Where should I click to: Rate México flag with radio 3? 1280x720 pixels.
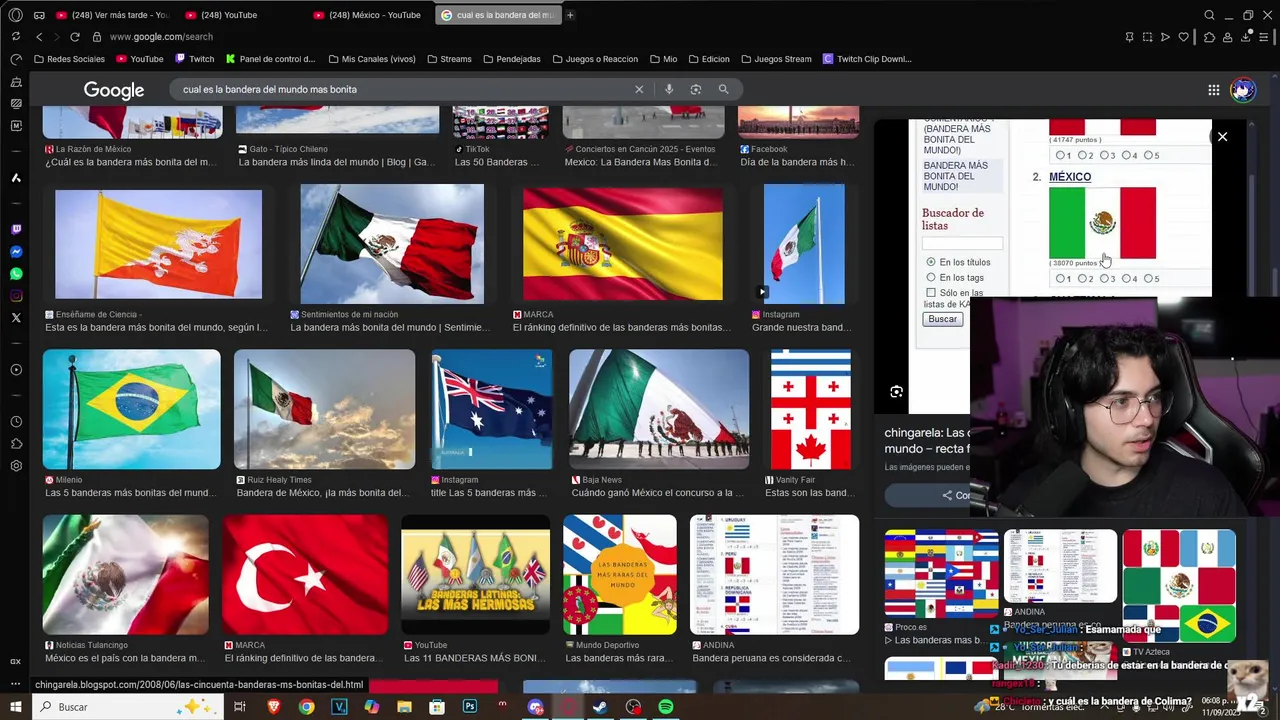click(x=1104, y=279)
